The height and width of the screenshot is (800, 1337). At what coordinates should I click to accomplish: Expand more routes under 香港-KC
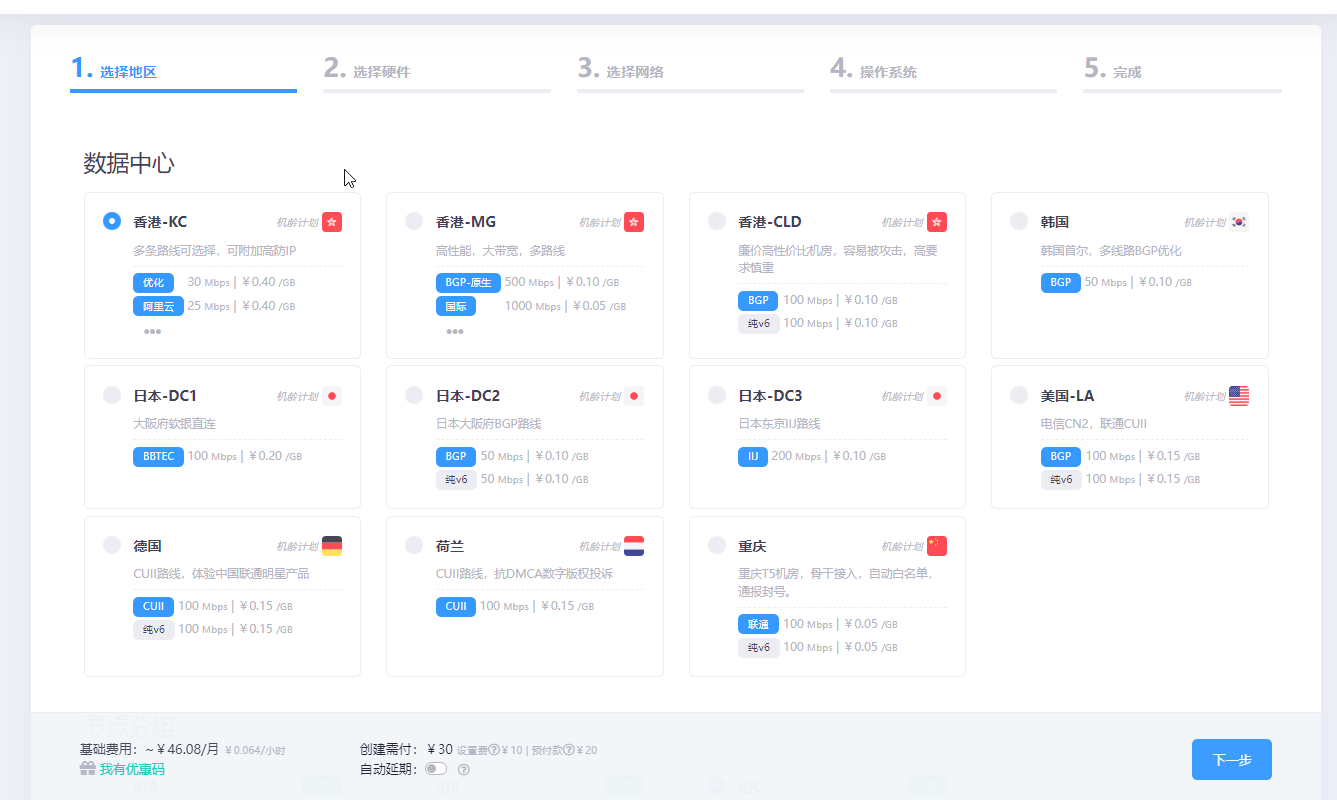click(152, 331)
